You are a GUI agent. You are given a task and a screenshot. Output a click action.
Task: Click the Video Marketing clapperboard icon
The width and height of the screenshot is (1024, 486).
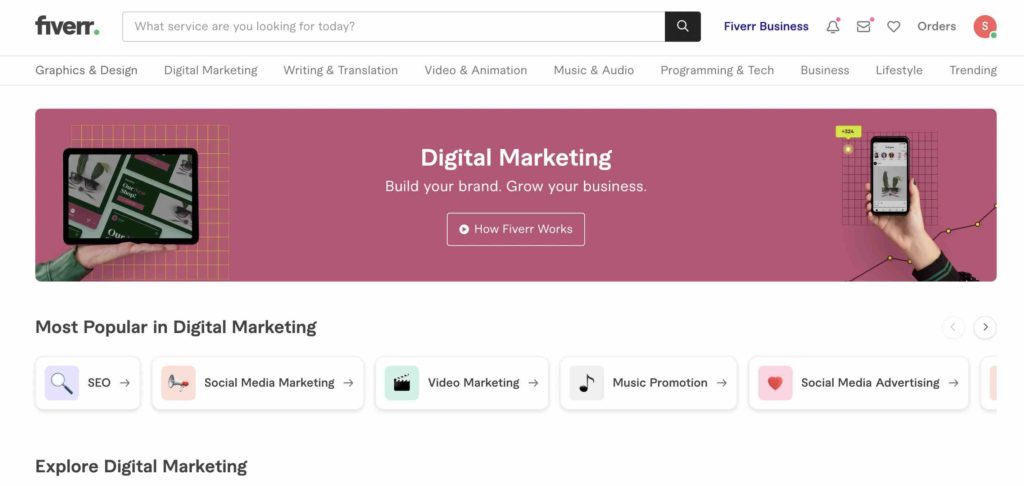point(402,383)
